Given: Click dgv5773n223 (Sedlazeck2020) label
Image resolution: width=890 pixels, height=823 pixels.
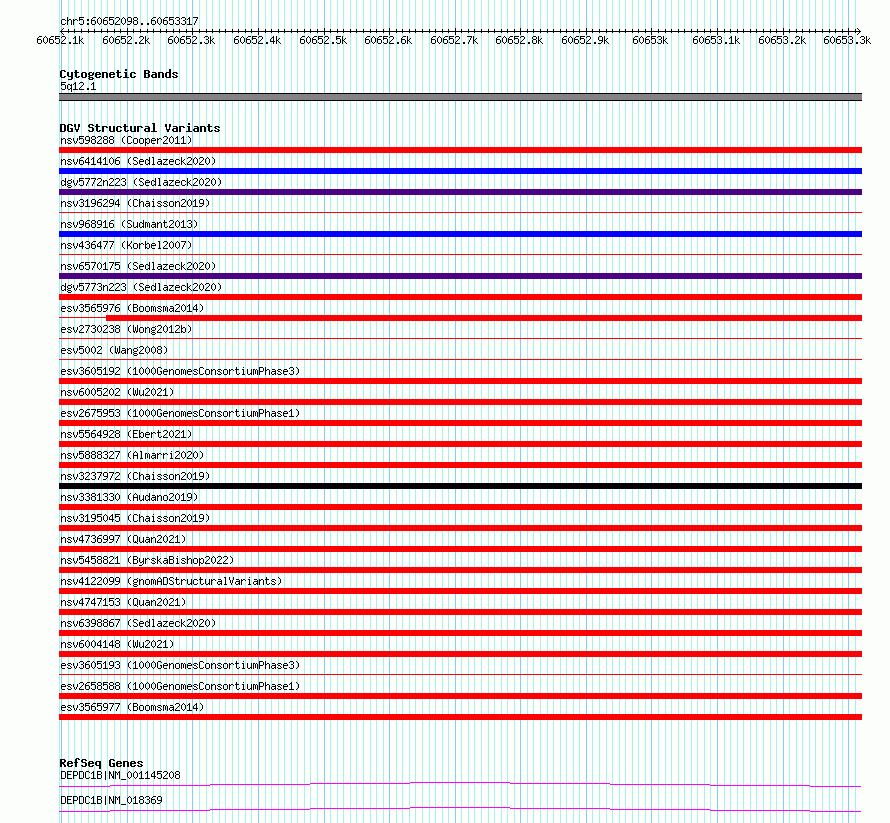Looking at the screenshot, I should [141, 287].
